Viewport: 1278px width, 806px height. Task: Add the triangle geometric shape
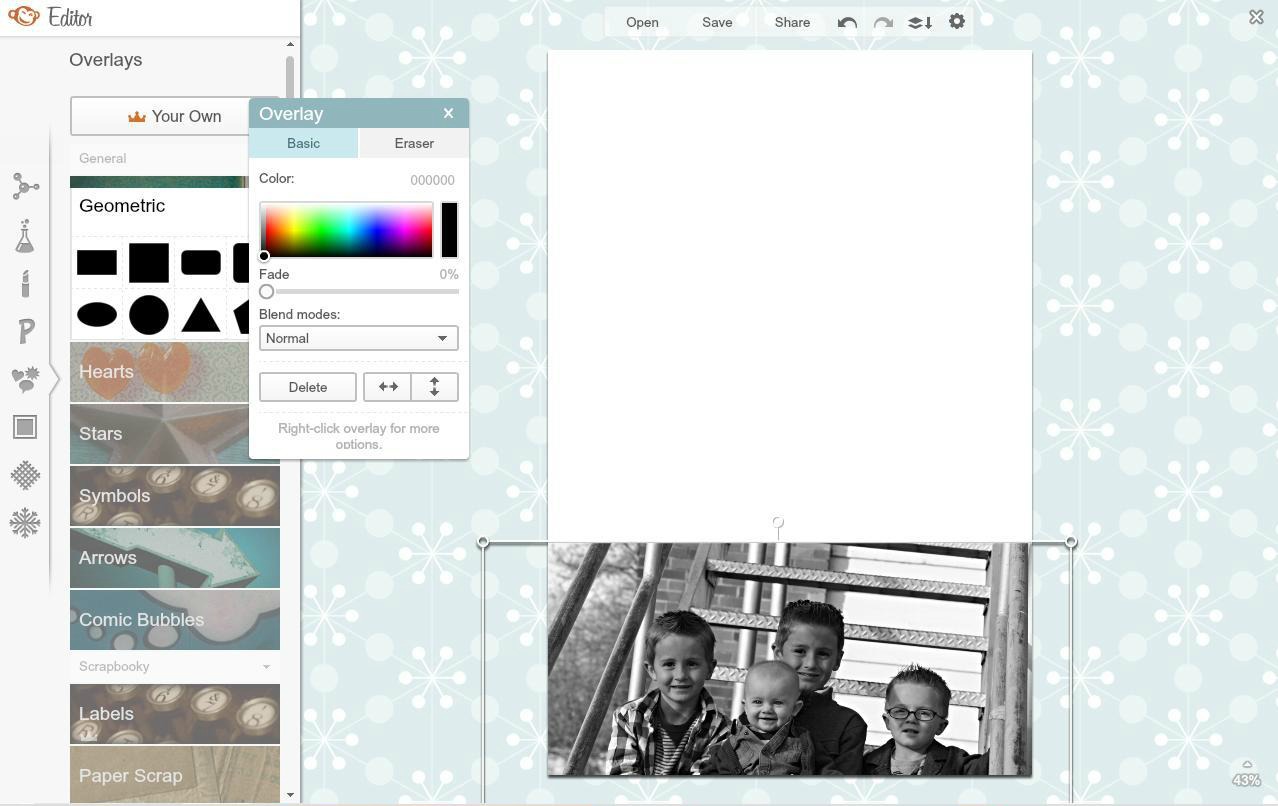[x=201, y=315]
